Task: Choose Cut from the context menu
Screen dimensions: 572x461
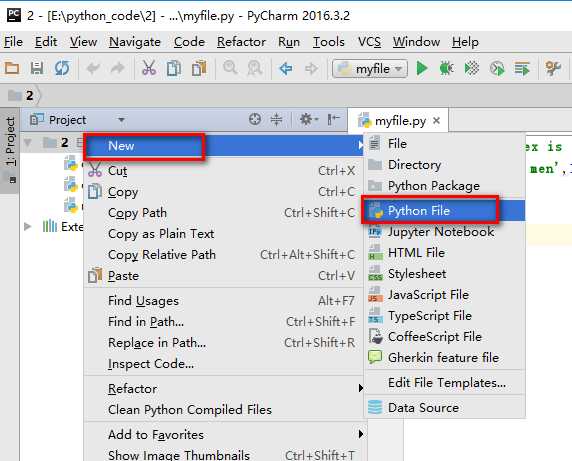Action: (224, 170)
